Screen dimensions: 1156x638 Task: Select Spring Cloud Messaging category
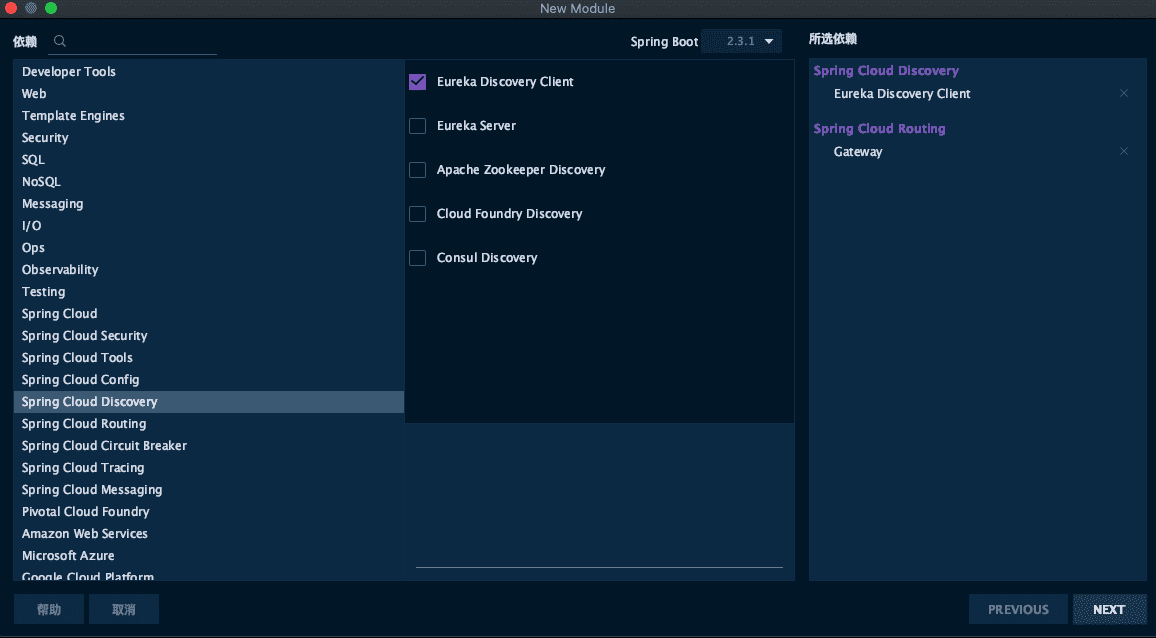pyautogui.click(x=209, y=490)
